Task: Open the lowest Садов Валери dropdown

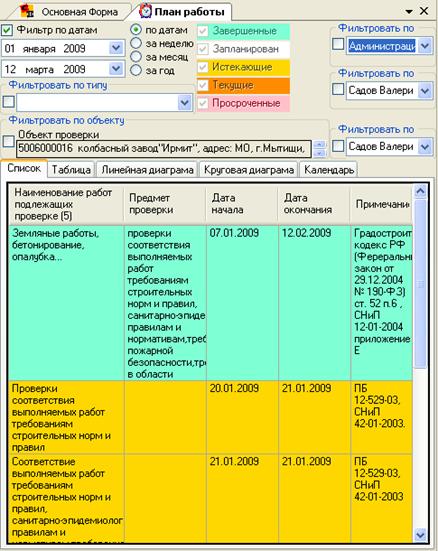Action: coord(425,147)
